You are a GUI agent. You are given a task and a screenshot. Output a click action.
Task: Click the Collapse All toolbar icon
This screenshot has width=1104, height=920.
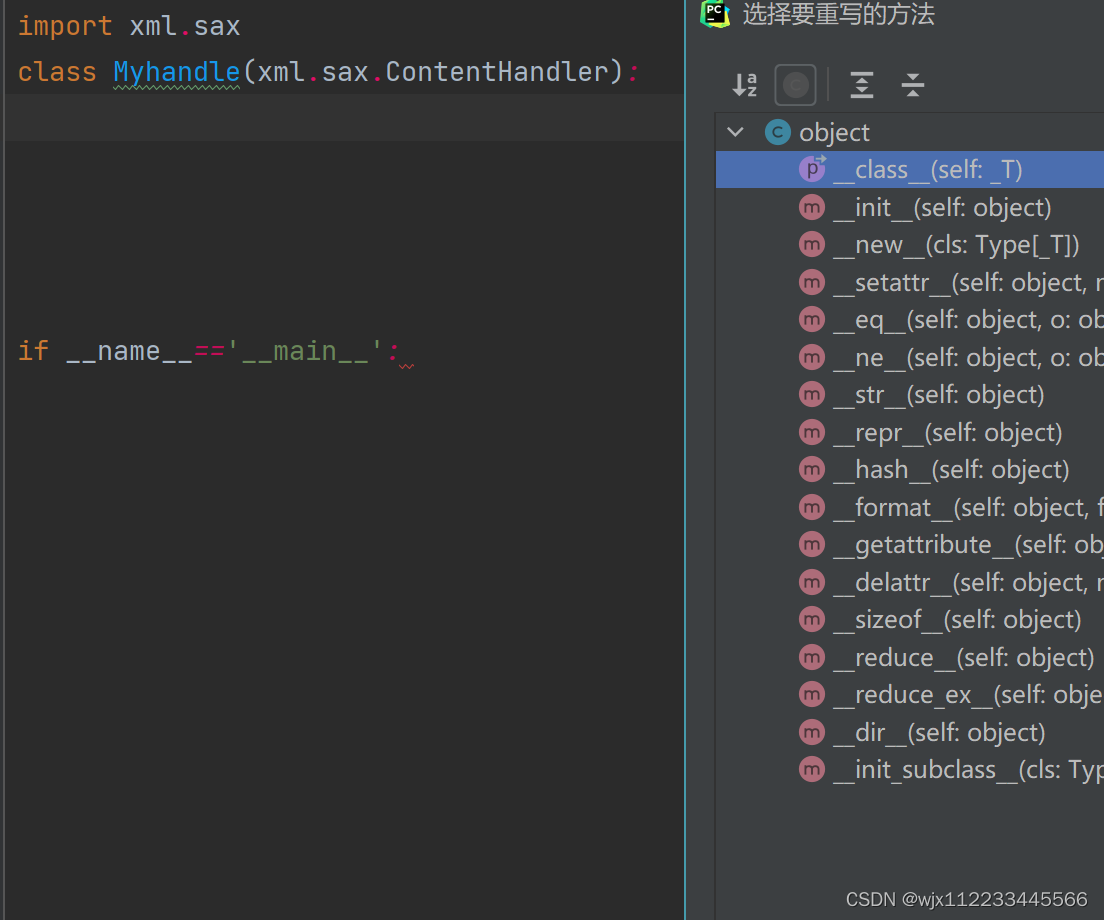coord(912,85)
